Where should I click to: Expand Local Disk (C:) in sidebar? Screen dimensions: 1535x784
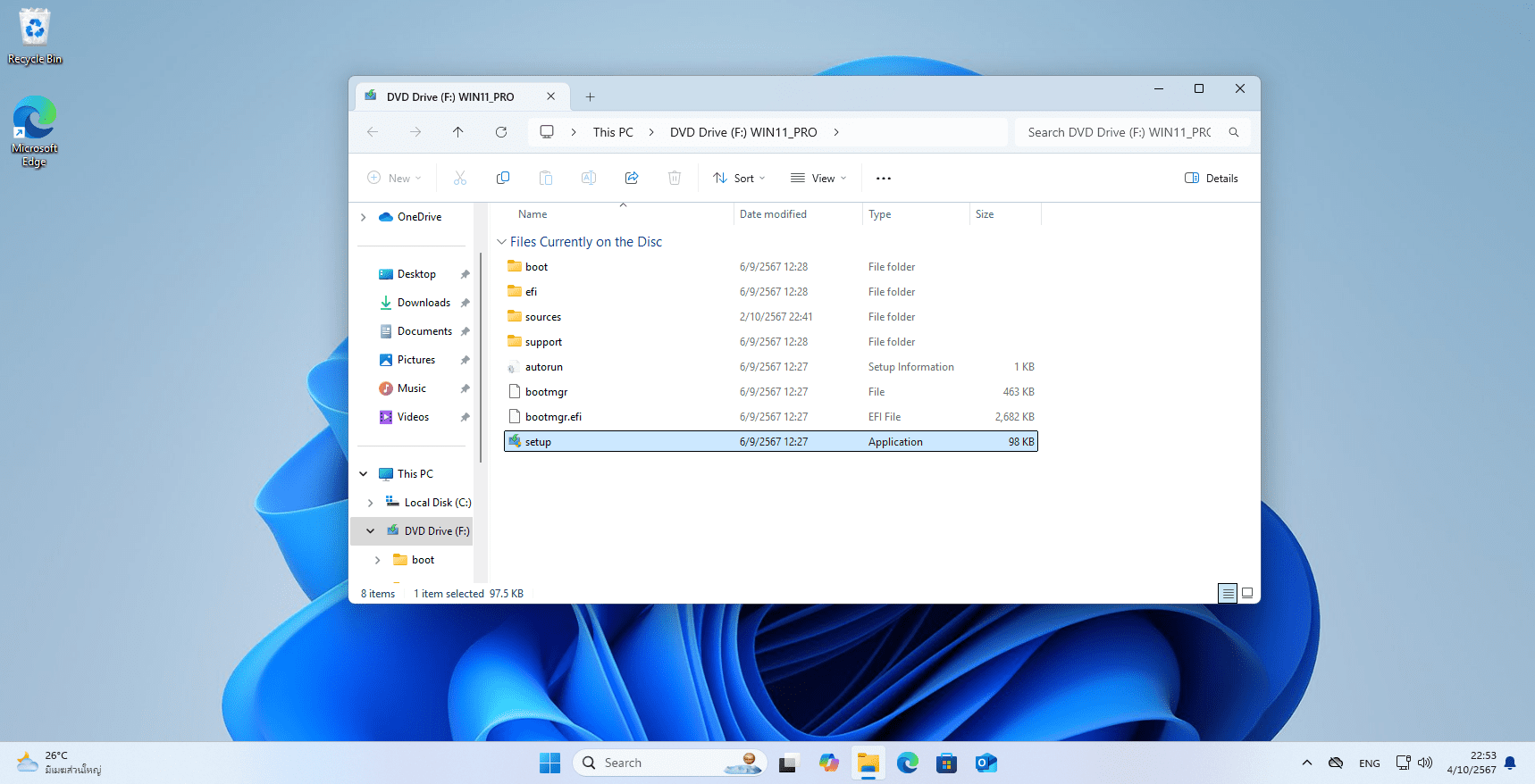click(x=371, y=503)
